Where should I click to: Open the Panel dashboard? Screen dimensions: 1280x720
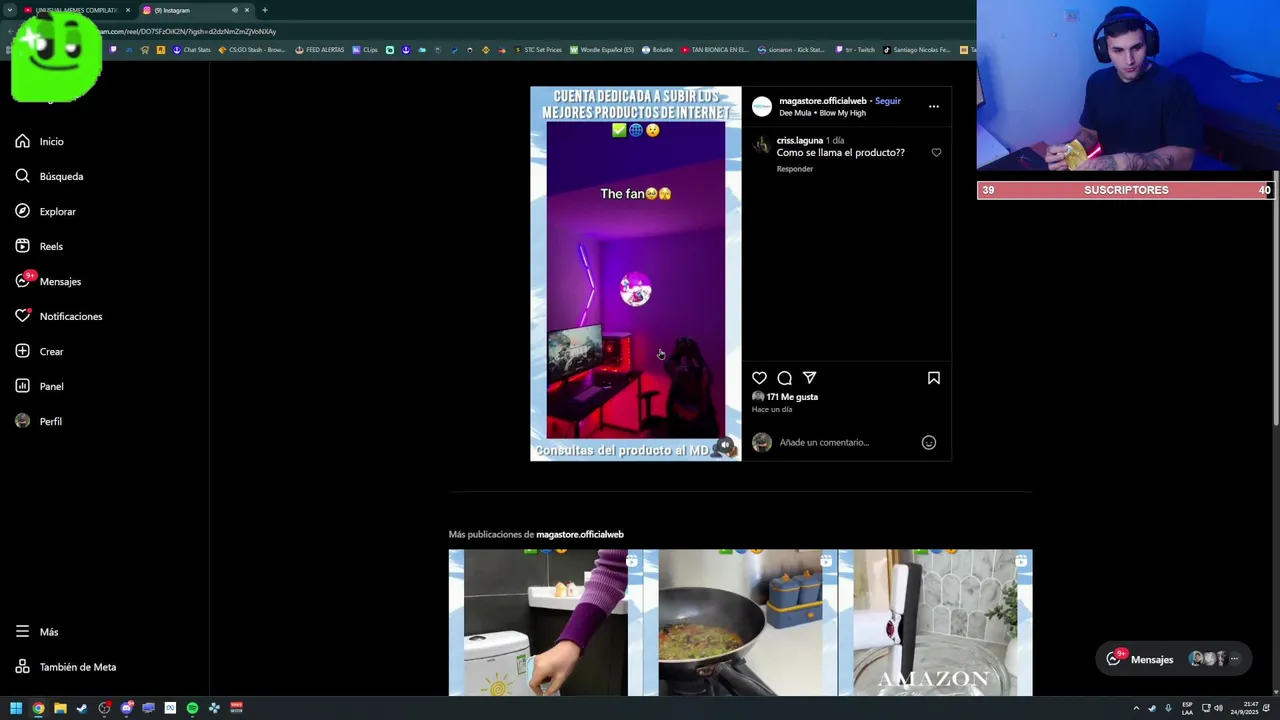[39, 386]
